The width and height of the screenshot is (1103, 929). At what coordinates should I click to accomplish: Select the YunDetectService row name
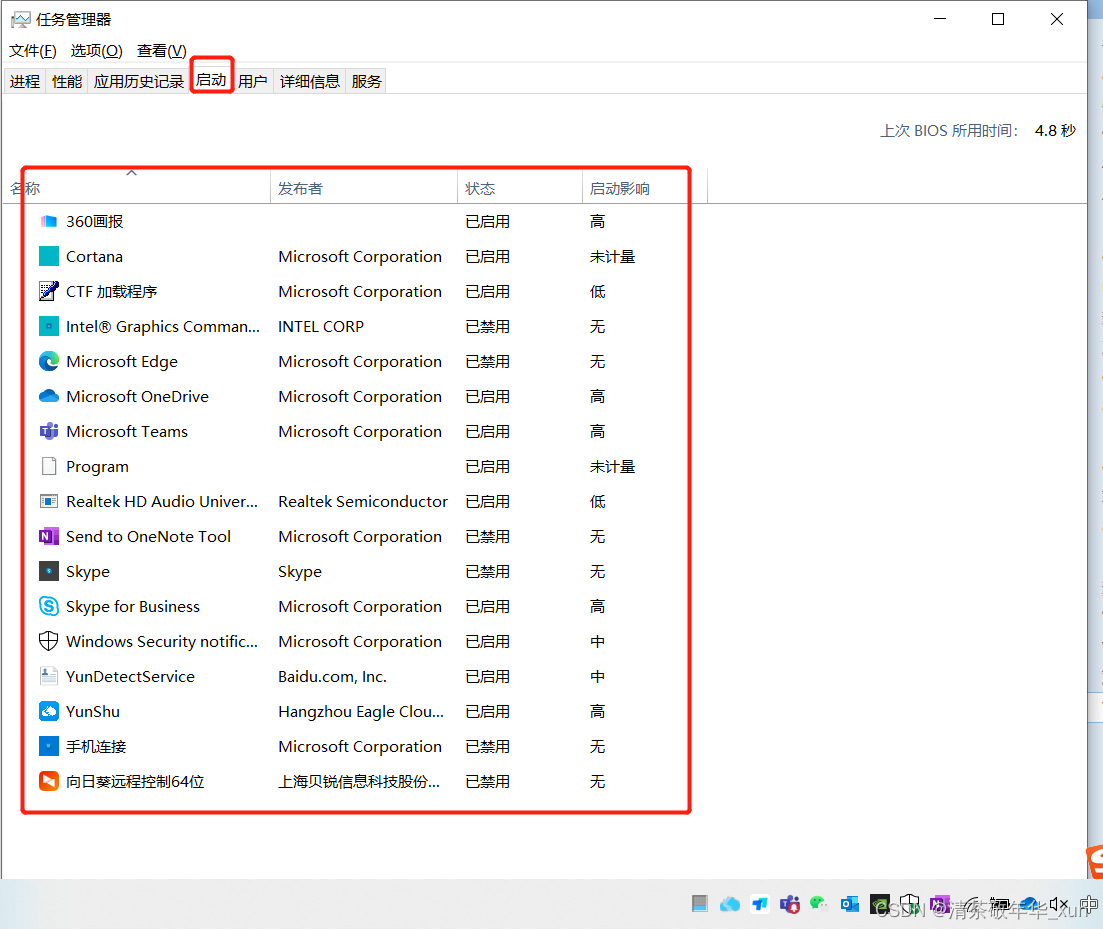click(130, 677)
